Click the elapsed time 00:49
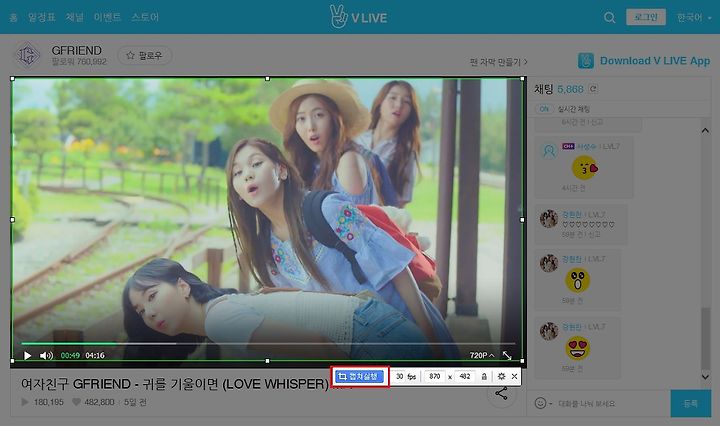720x426 pixels. pos(70,356)
